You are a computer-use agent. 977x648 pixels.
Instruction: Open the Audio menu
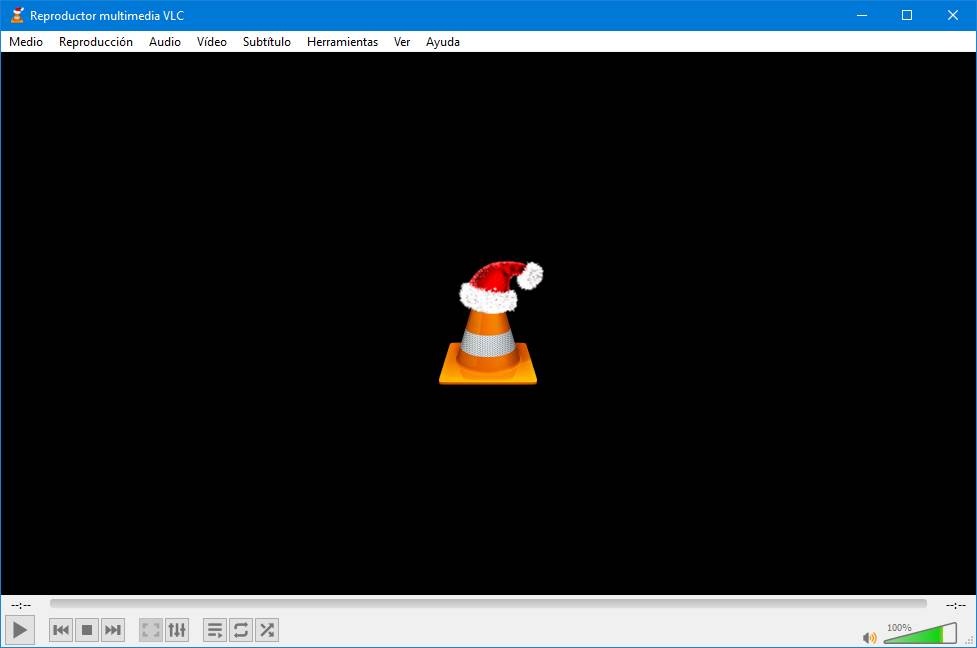click(x=165, y=42)
